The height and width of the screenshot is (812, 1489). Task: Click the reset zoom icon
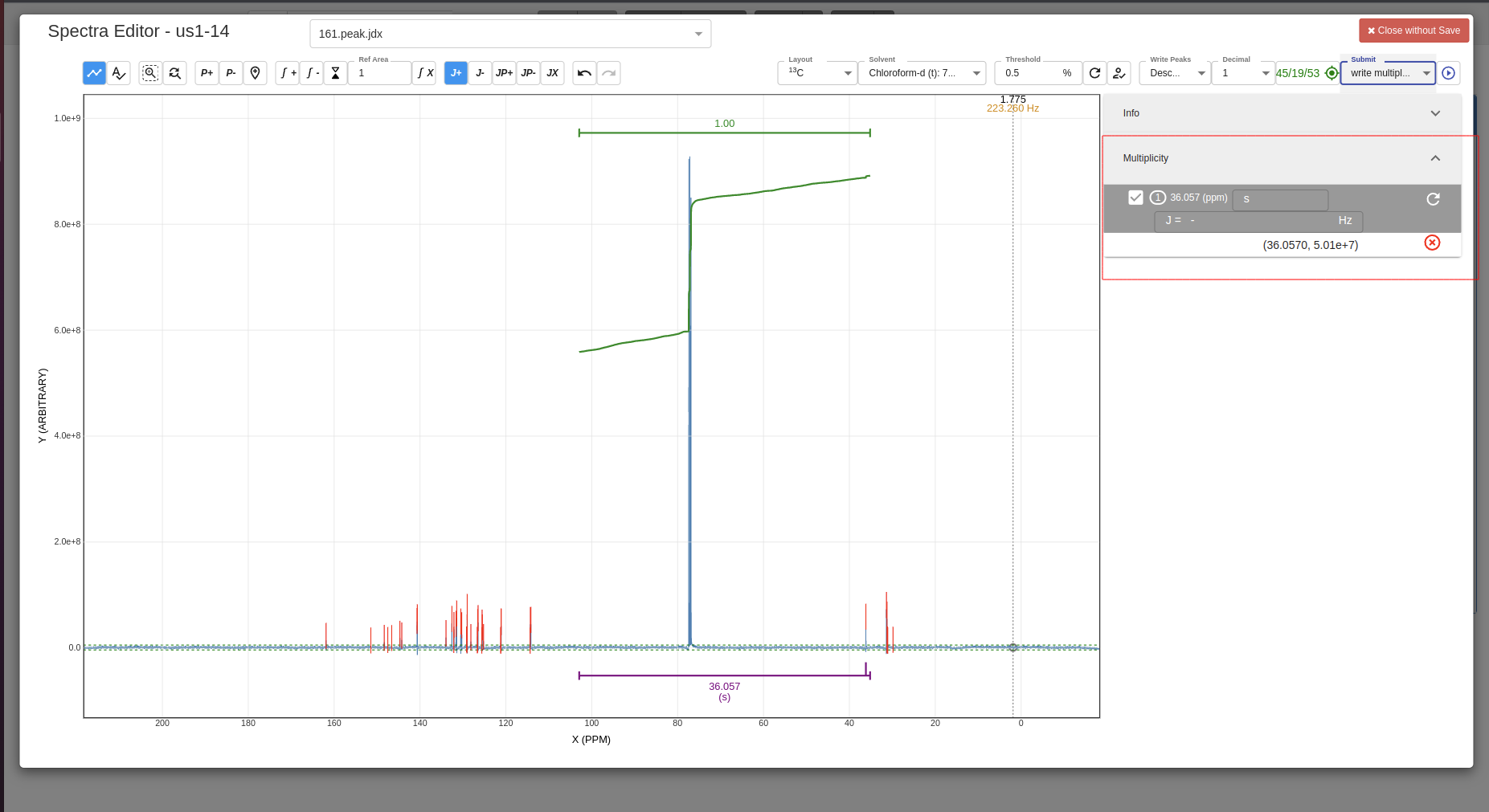[175, 73]
